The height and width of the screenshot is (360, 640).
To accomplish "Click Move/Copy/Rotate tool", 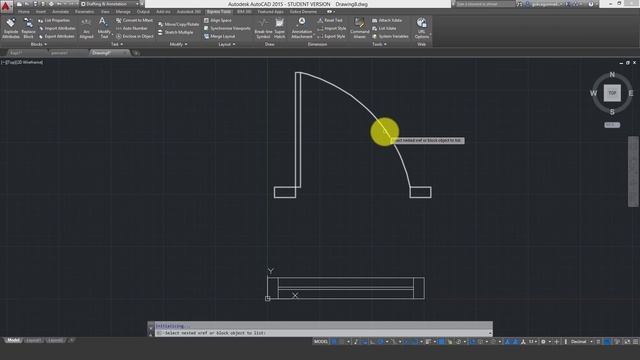I will point(178,24).
